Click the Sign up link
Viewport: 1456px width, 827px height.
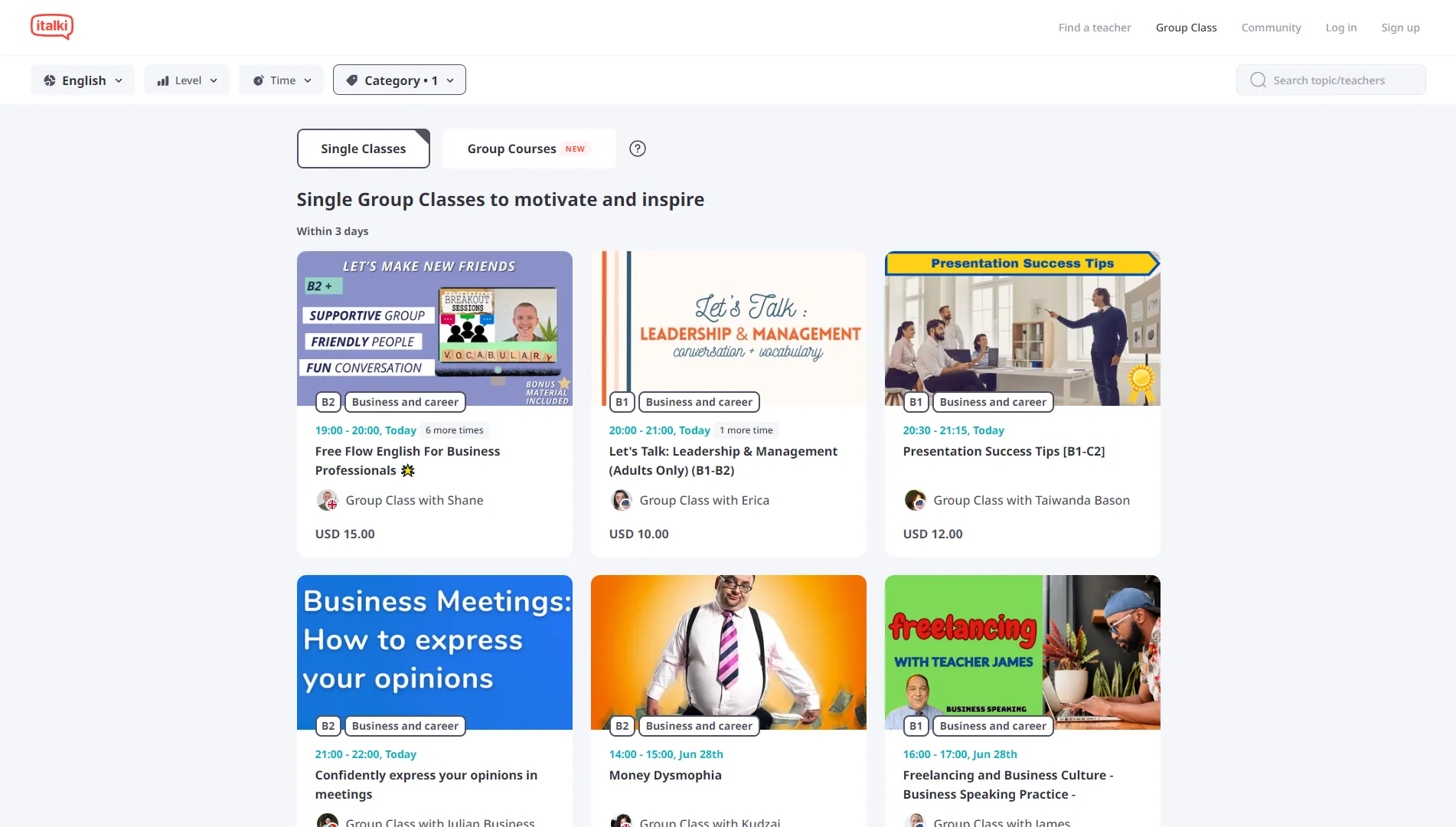1401,28
